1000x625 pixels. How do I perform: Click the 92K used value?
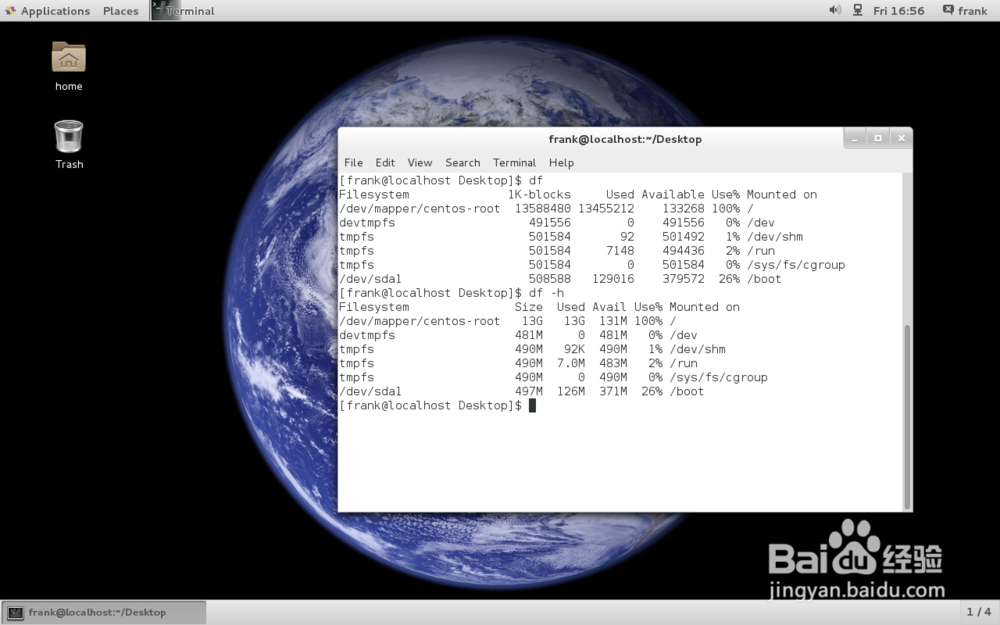click(574, 349)
